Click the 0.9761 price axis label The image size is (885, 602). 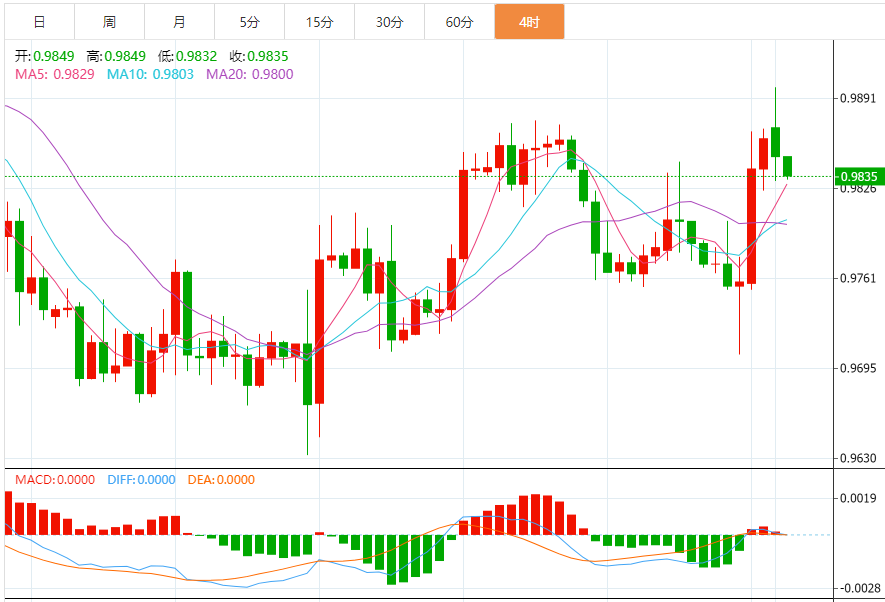click(x=858, y=278)
